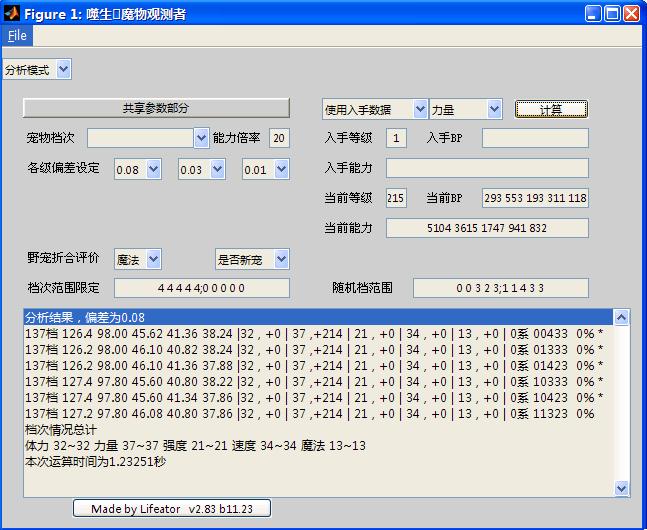This screenshot has height=530, width=647.
Task: Click the MATLAB icon in title bar
Action: coord(12,13)
